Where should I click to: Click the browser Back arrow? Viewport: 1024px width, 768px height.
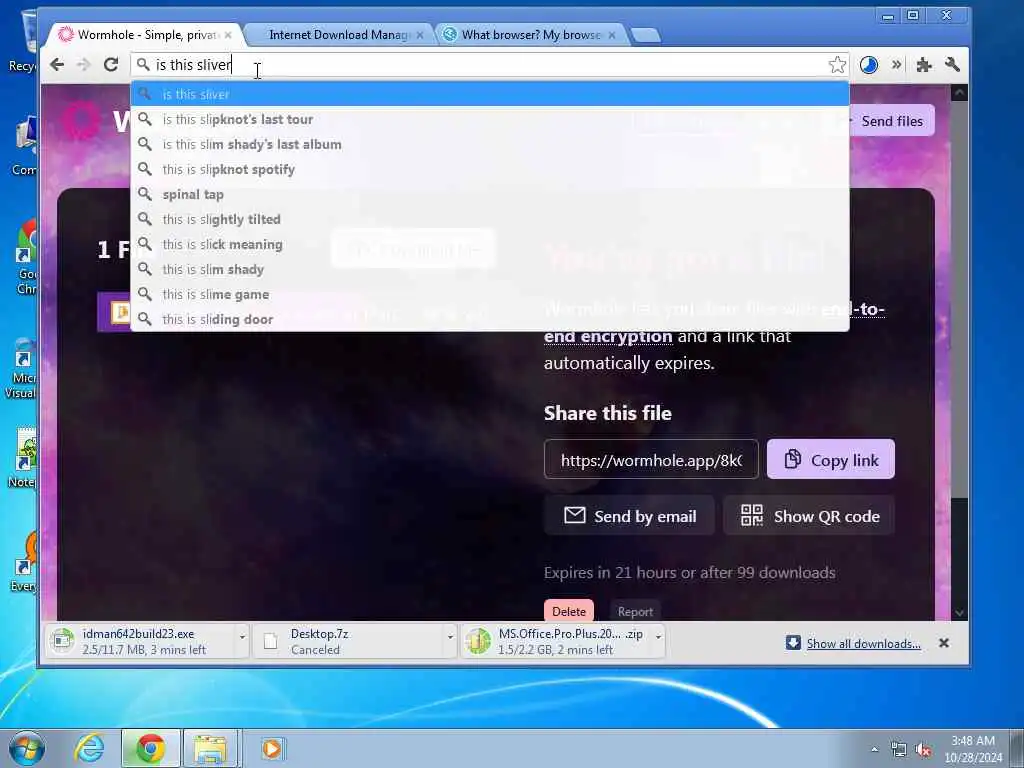pos(57,65)
